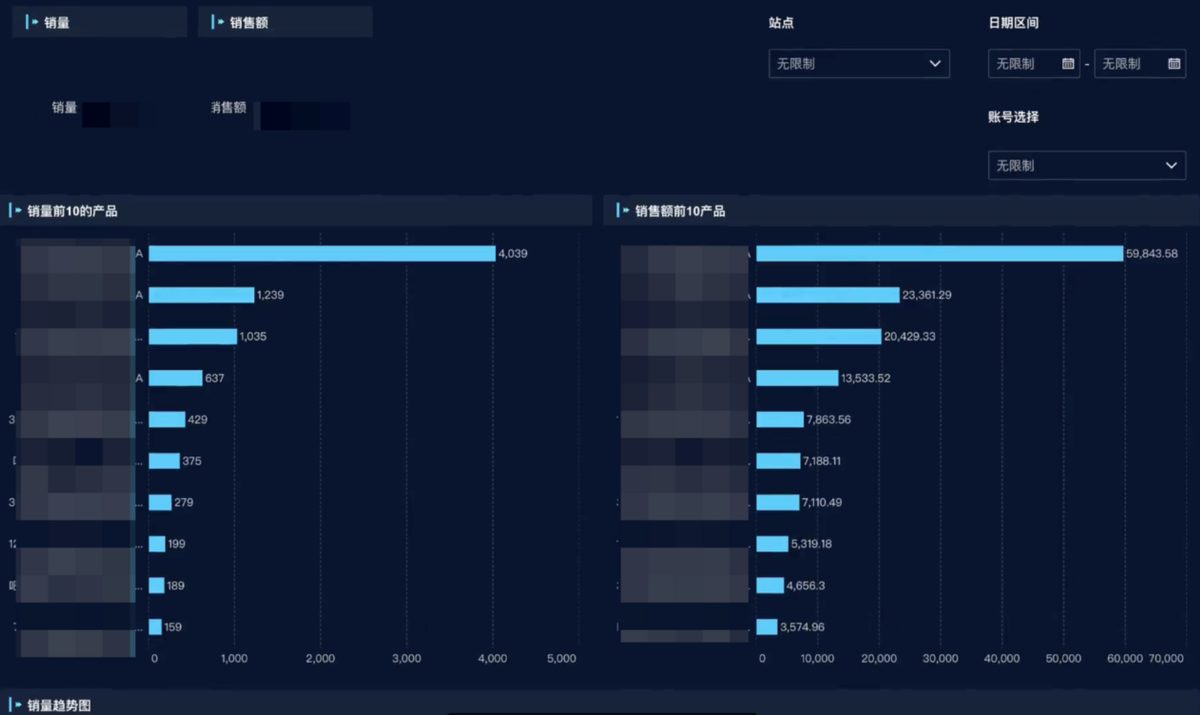
Task: Expand the 账号选择 dropdown
Action: tap(1086, 165)
